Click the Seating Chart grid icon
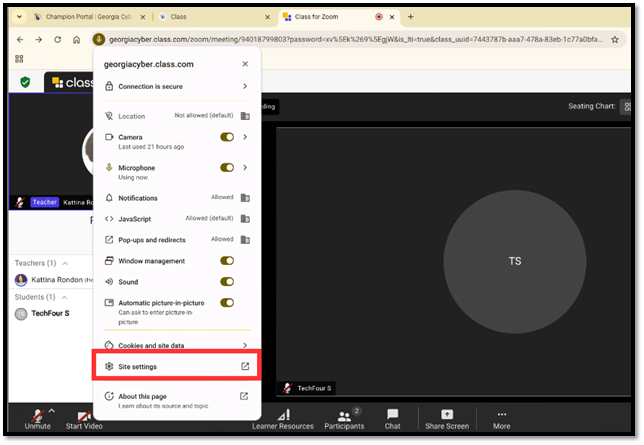The height and width of the screenshot is (445, 644). [627, 106]
